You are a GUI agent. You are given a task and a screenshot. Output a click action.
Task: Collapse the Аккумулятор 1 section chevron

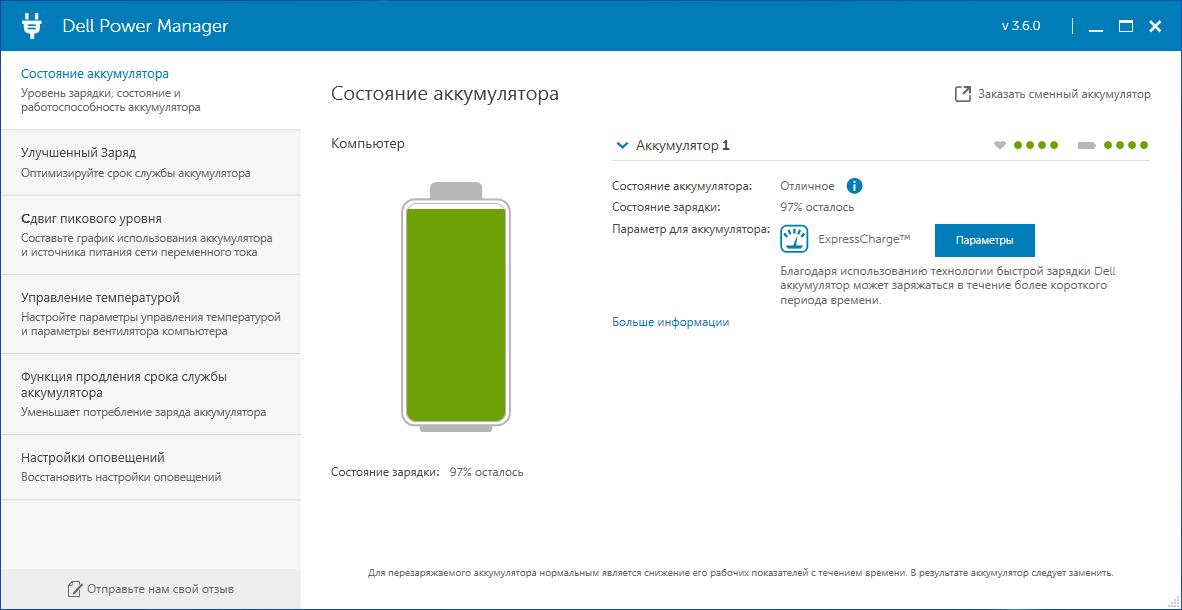(x=622, y=146)
